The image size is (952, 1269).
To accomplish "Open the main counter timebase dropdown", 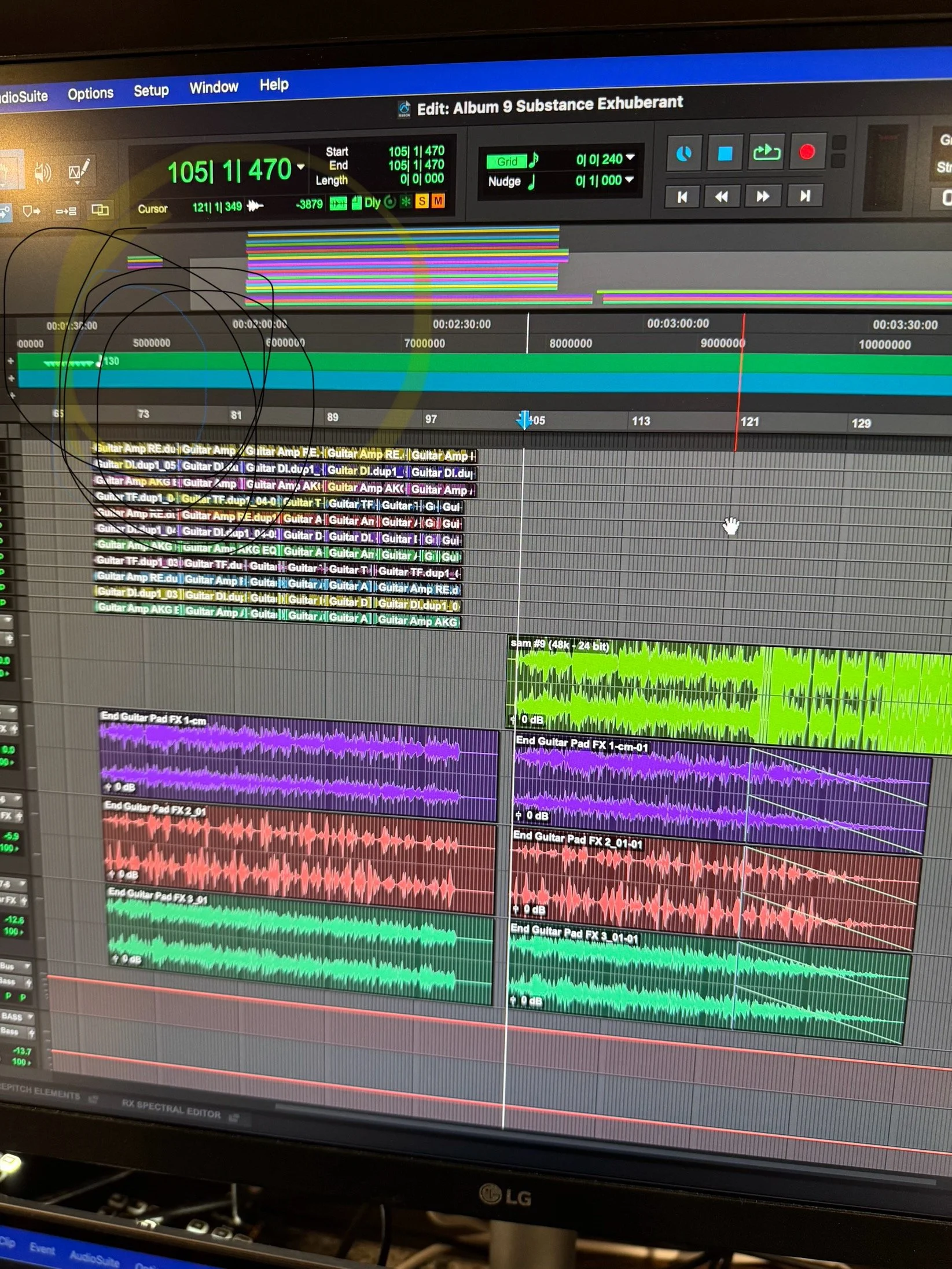I will [300, 167].
